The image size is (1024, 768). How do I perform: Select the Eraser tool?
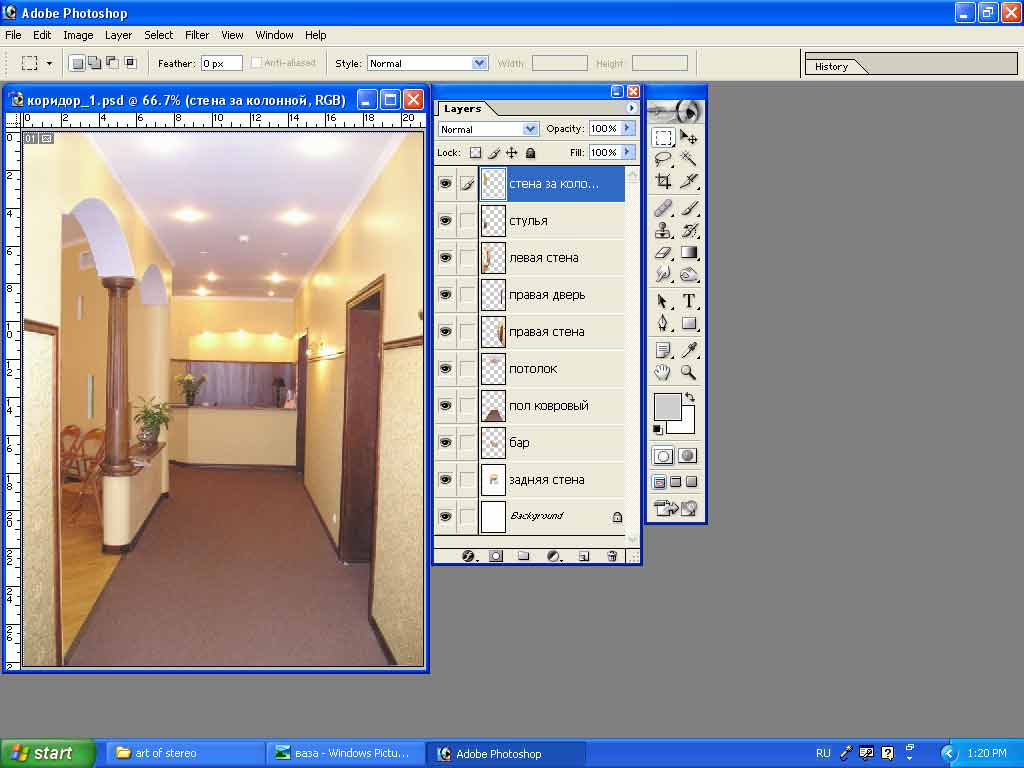click(663, 254)
